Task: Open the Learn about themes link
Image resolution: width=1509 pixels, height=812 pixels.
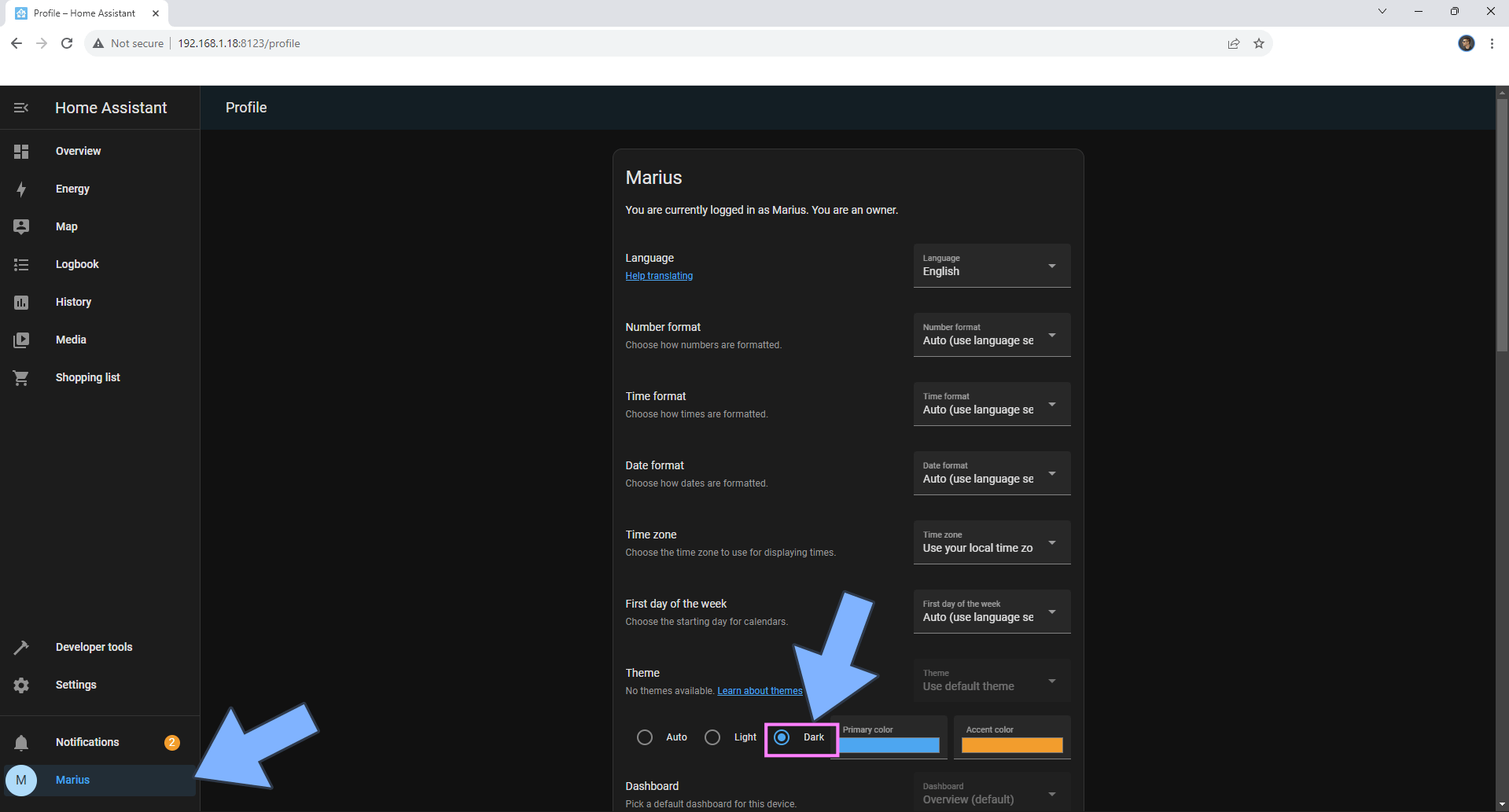Action: click(760, 691)
